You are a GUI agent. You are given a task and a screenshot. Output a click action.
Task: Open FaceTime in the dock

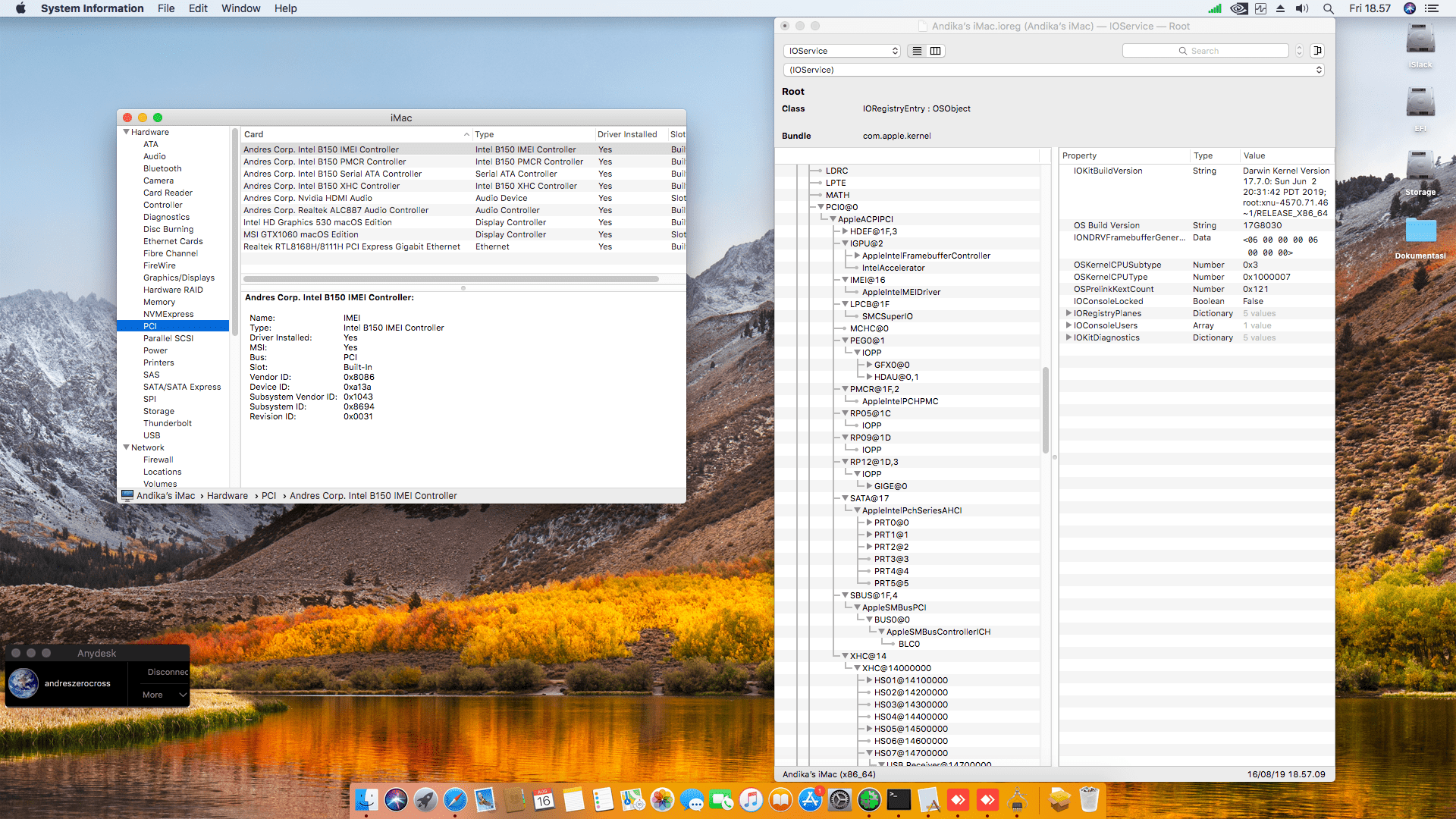click(721, 799)
